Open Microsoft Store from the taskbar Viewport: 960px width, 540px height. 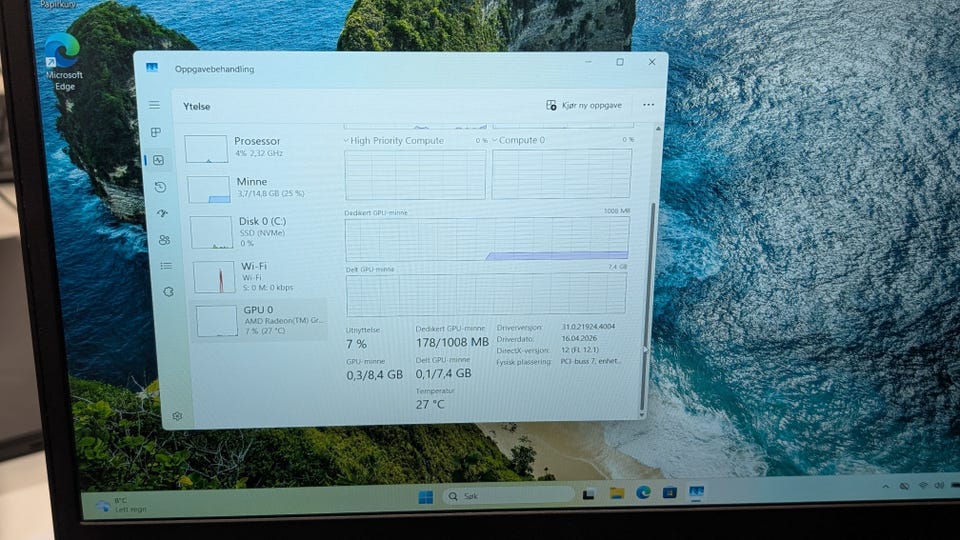(x=670, y=492)
